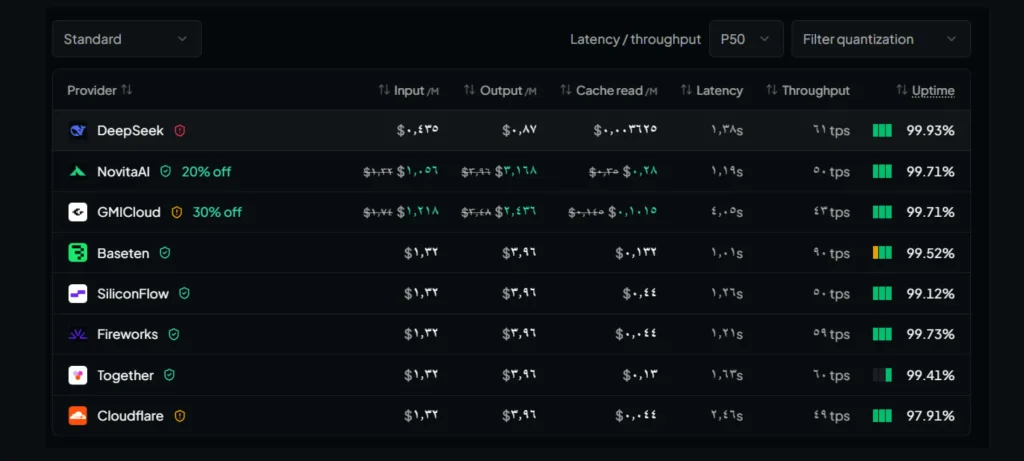Click the NovitaAI green triangle logo
The height and width of the screenshot is (461, 1024).
(78, 172)
